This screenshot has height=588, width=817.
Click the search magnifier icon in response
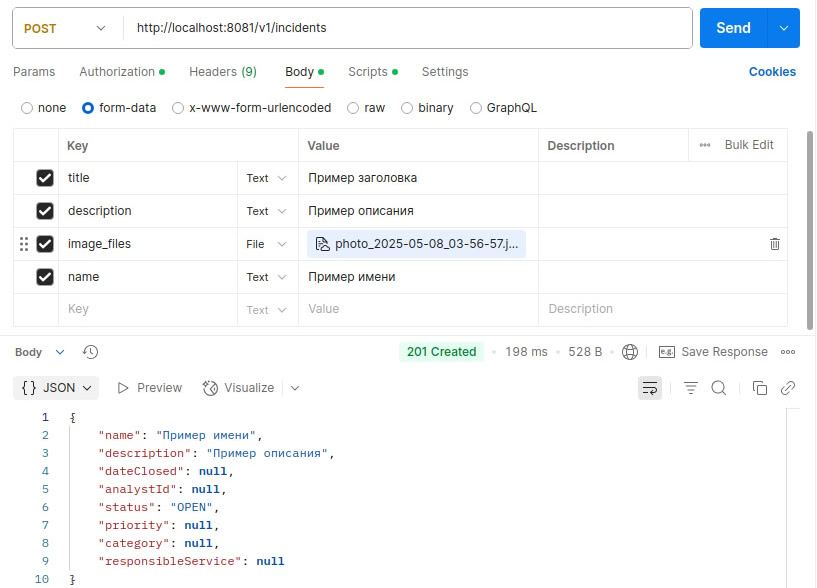point(718,388)
